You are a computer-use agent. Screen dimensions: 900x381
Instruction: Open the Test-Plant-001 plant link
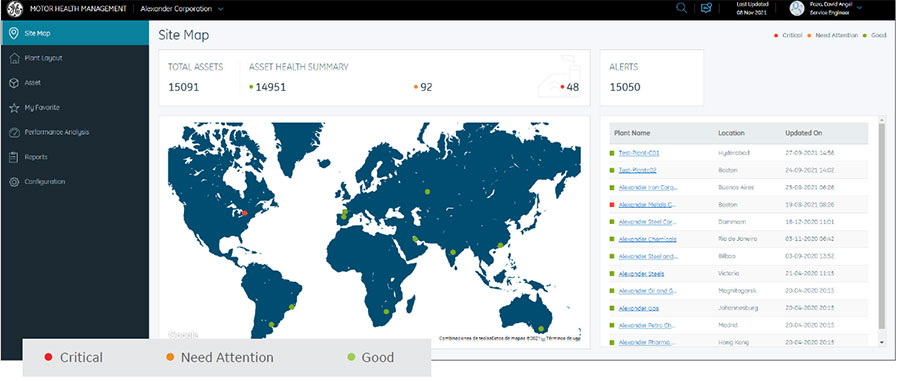pyautogui.click(x=639, y=153)
